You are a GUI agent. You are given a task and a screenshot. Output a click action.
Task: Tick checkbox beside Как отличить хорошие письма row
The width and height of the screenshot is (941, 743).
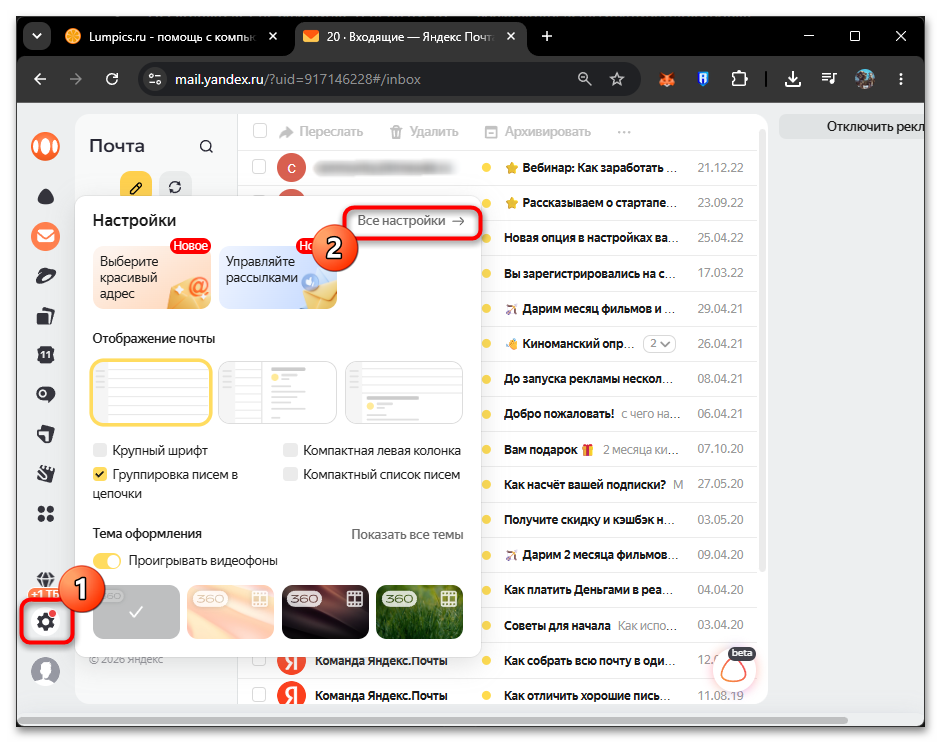[x=259, y=695]
